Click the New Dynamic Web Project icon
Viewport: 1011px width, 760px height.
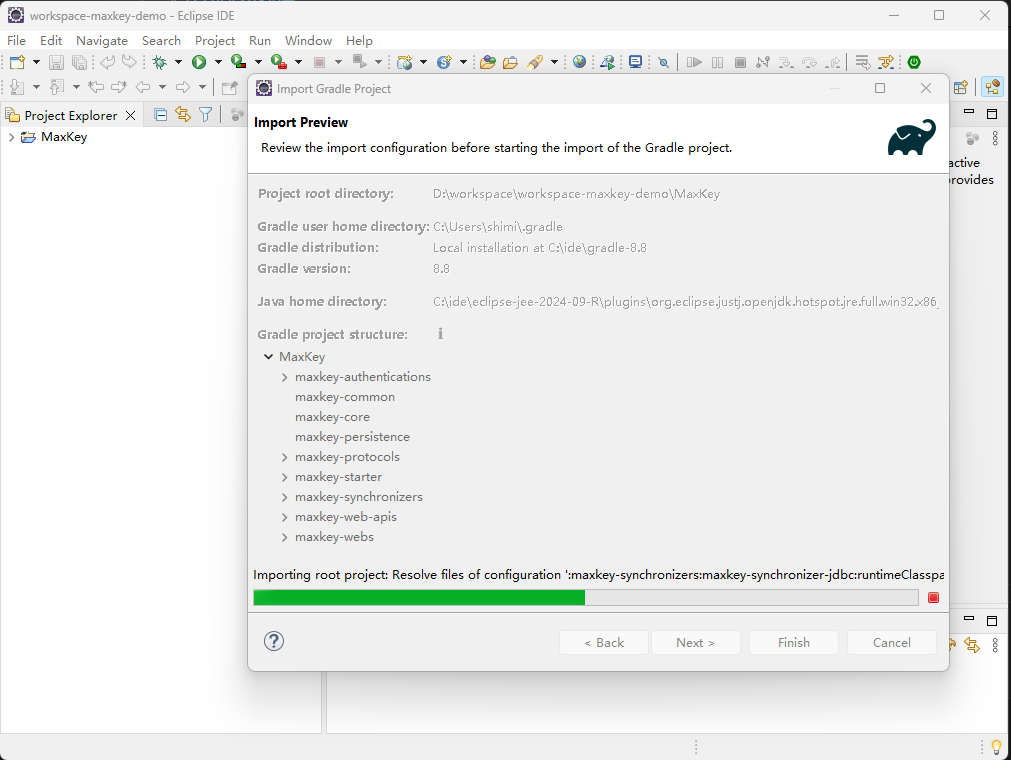click(x=404, y=63)
